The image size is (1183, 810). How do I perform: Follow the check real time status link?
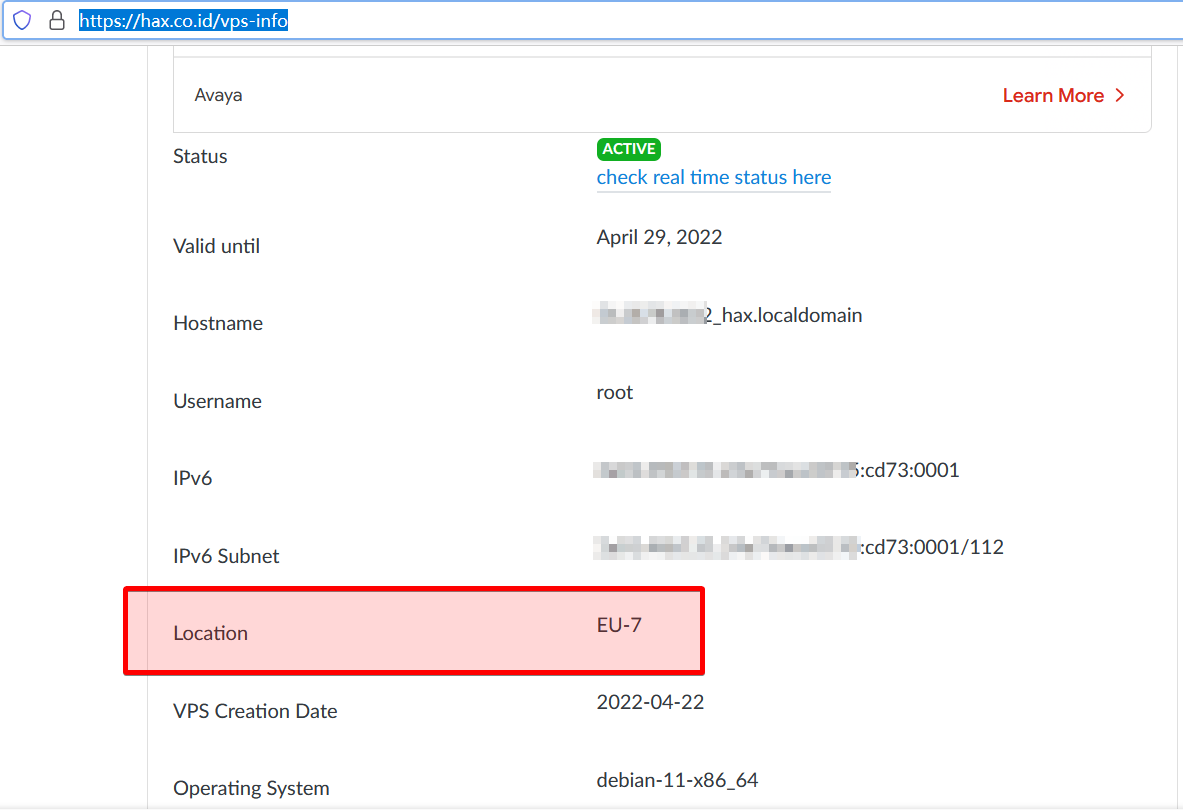click(713, 177)
